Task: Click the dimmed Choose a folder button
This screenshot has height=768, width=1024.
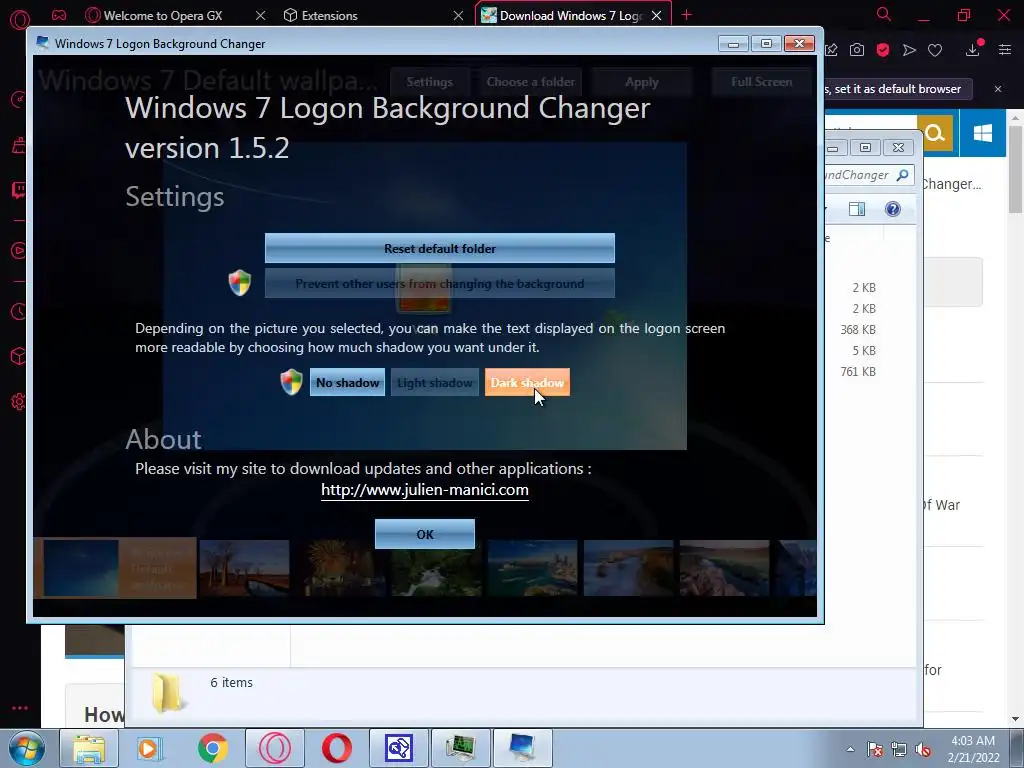Action: coord(530,82)
